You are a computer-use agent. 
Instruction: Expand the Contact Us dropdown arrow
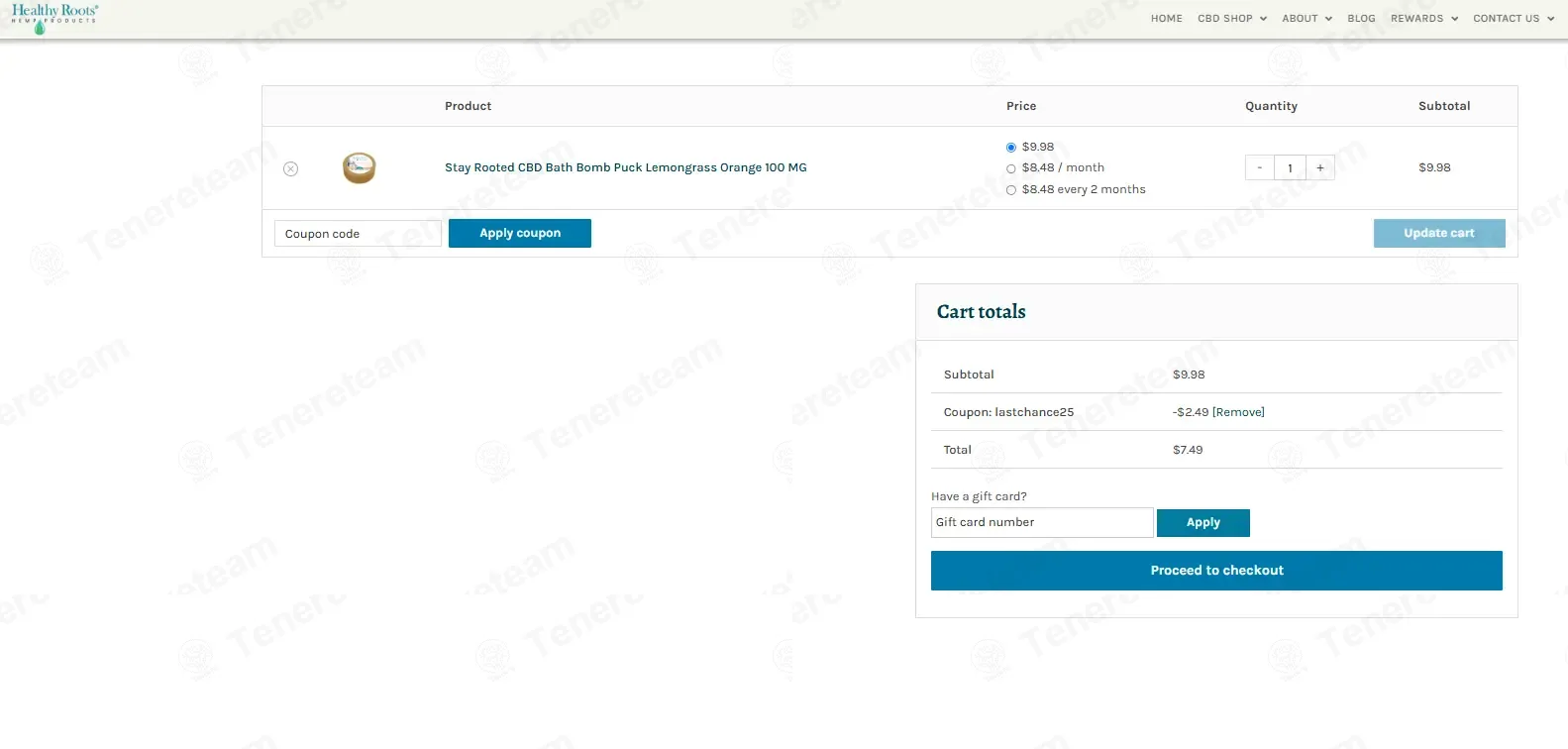[1550, 19]
